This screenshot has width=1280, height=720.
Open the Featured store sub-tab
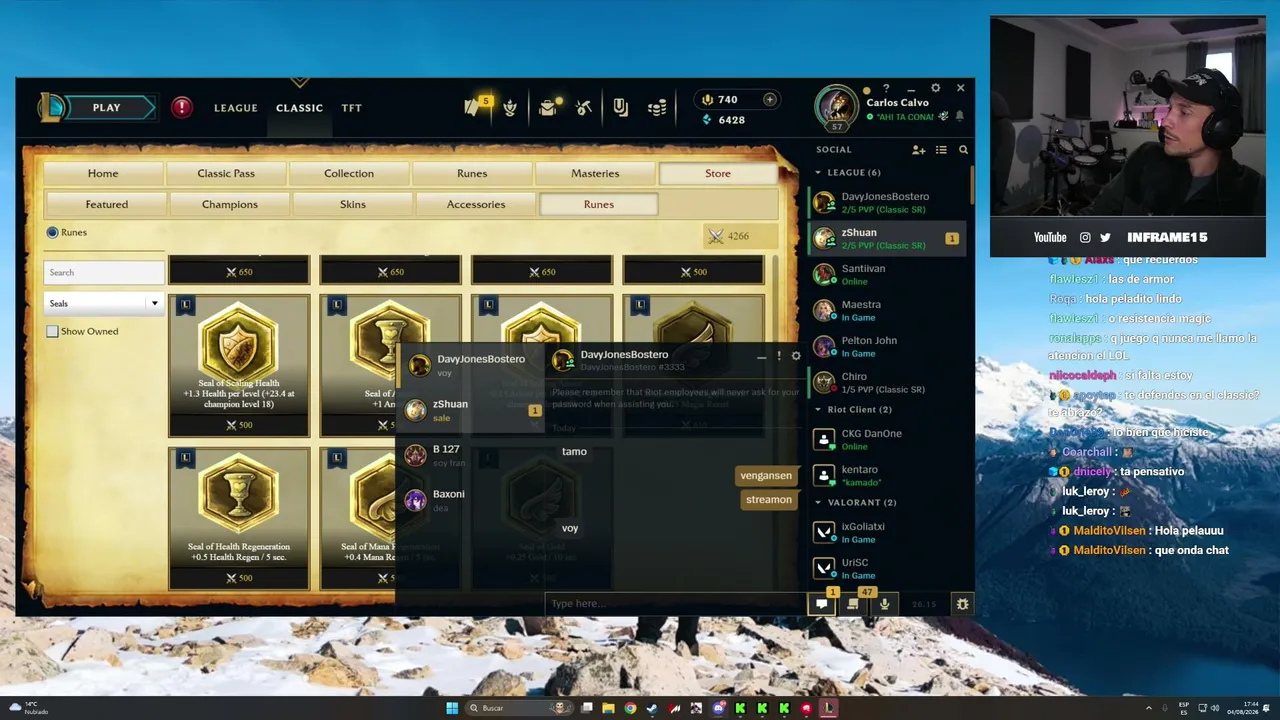[x=107, y=204]
